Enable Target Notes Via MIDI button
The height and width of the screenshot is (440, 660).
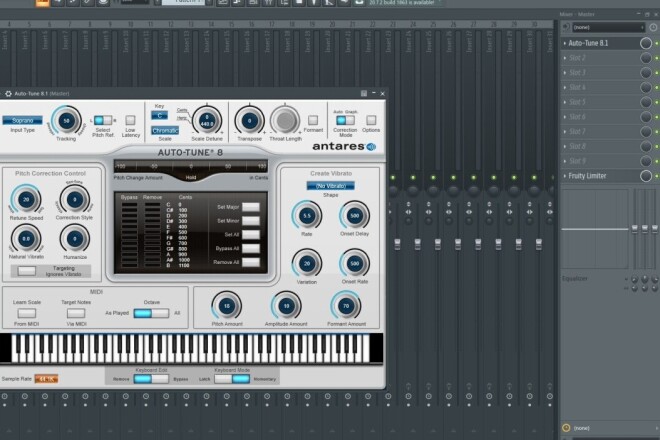(x=76, y=313)
